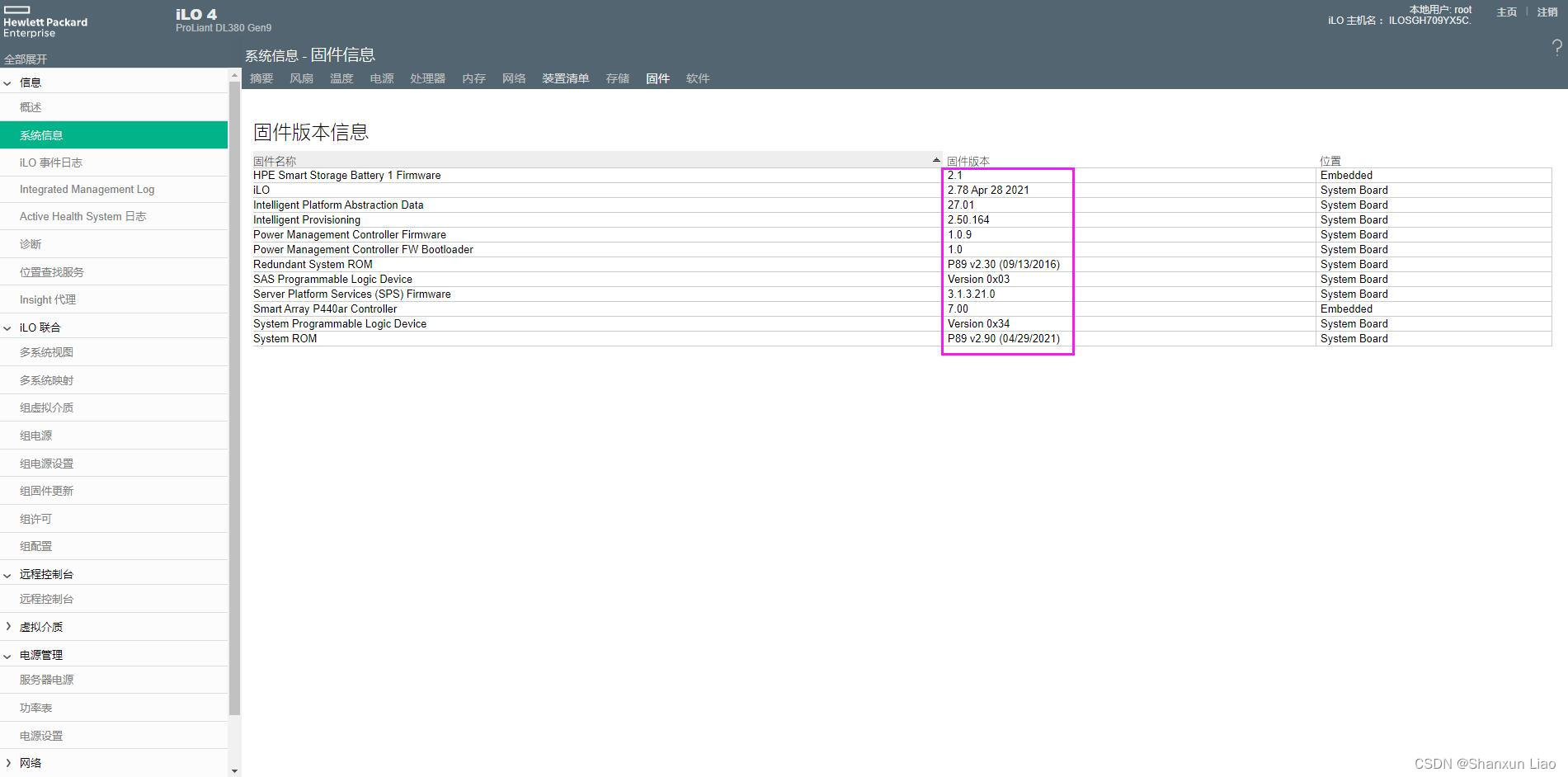Switch to the 处理器 tab
The width and height of the screenshot is (1568, 777).
coord(427,78)
